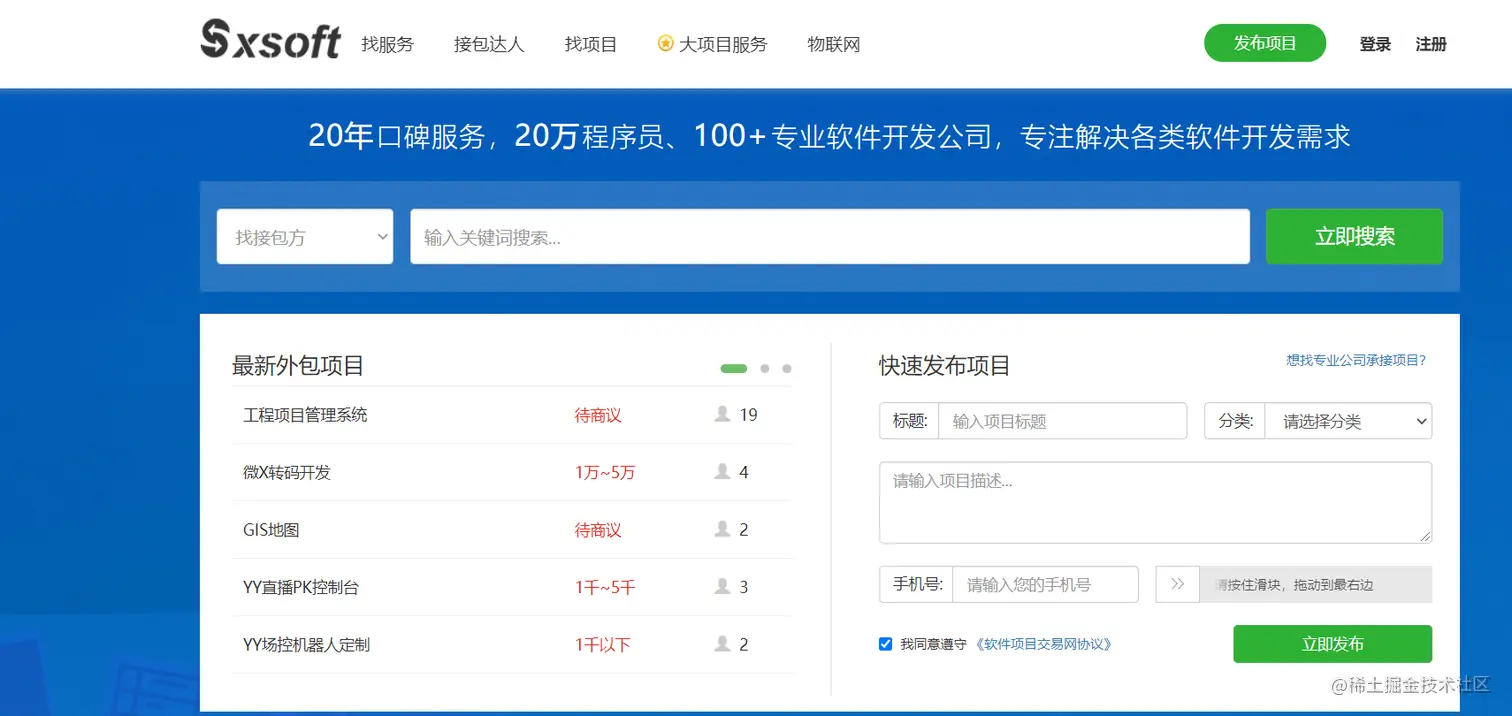The width and height of the screenshot is (1512, 716).
Task: Open the YY场控机器人定制 project
Action: [x=306, y=644]
